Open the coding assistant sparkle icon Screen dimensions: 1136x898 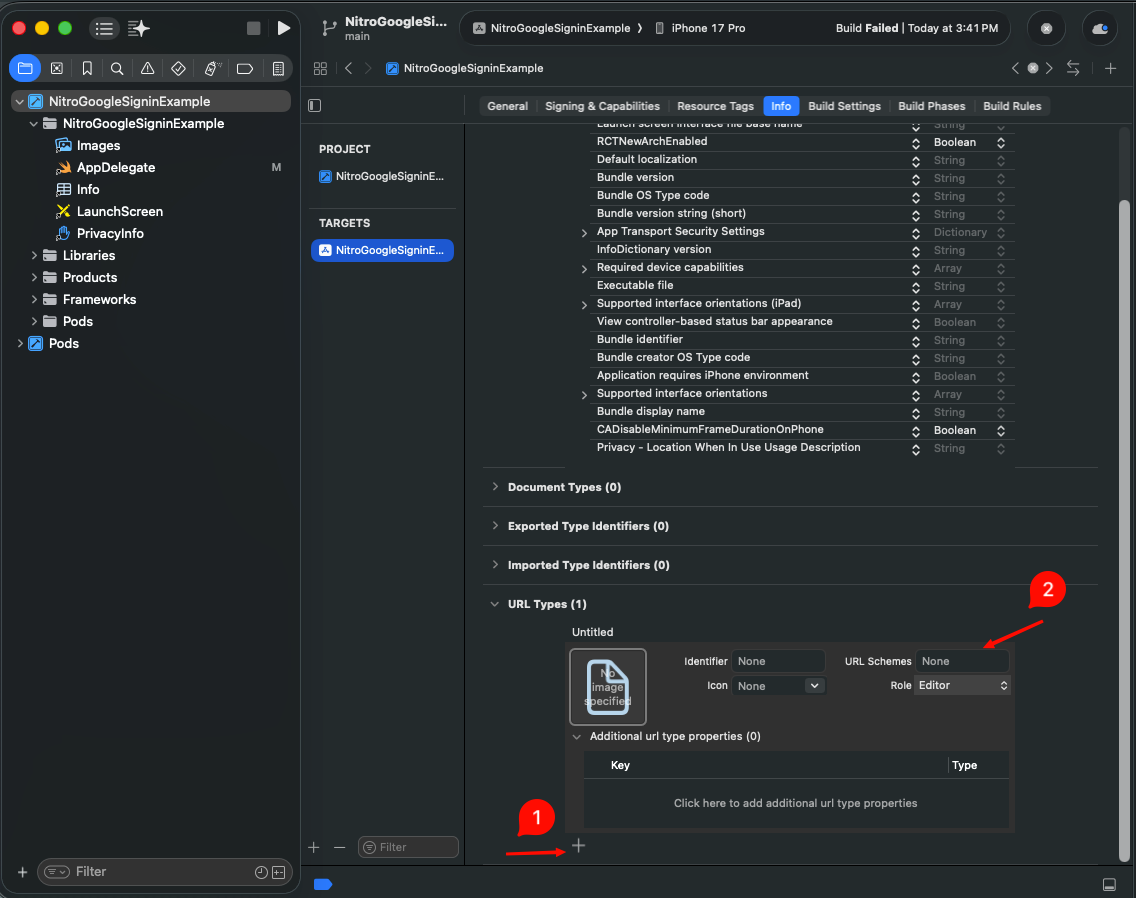click(x=138, y=28)
